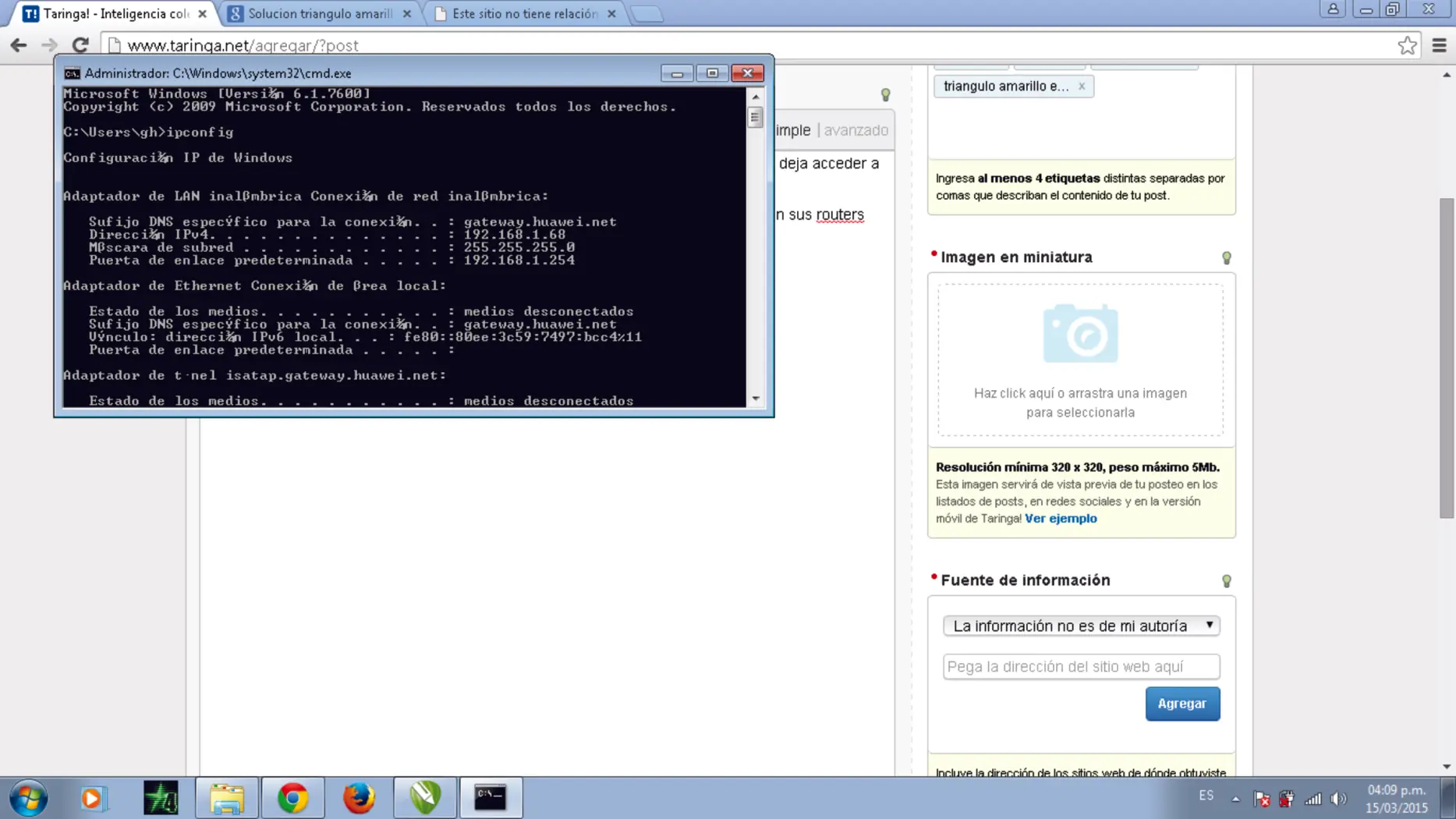Open Firefox from the taskbar
Viewport: 1456px width, 819px height.
(x=359, y=798)
